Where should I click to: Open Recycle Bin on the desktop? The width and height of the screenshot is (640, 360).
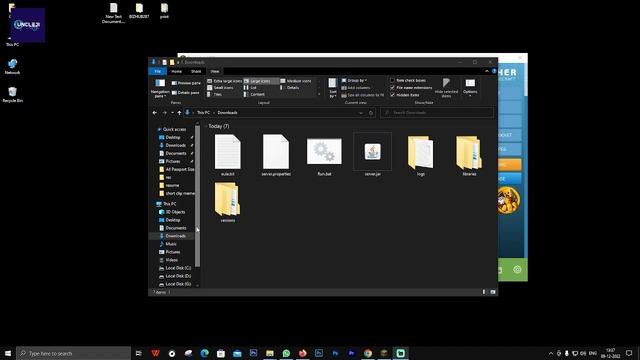[13, 94]
